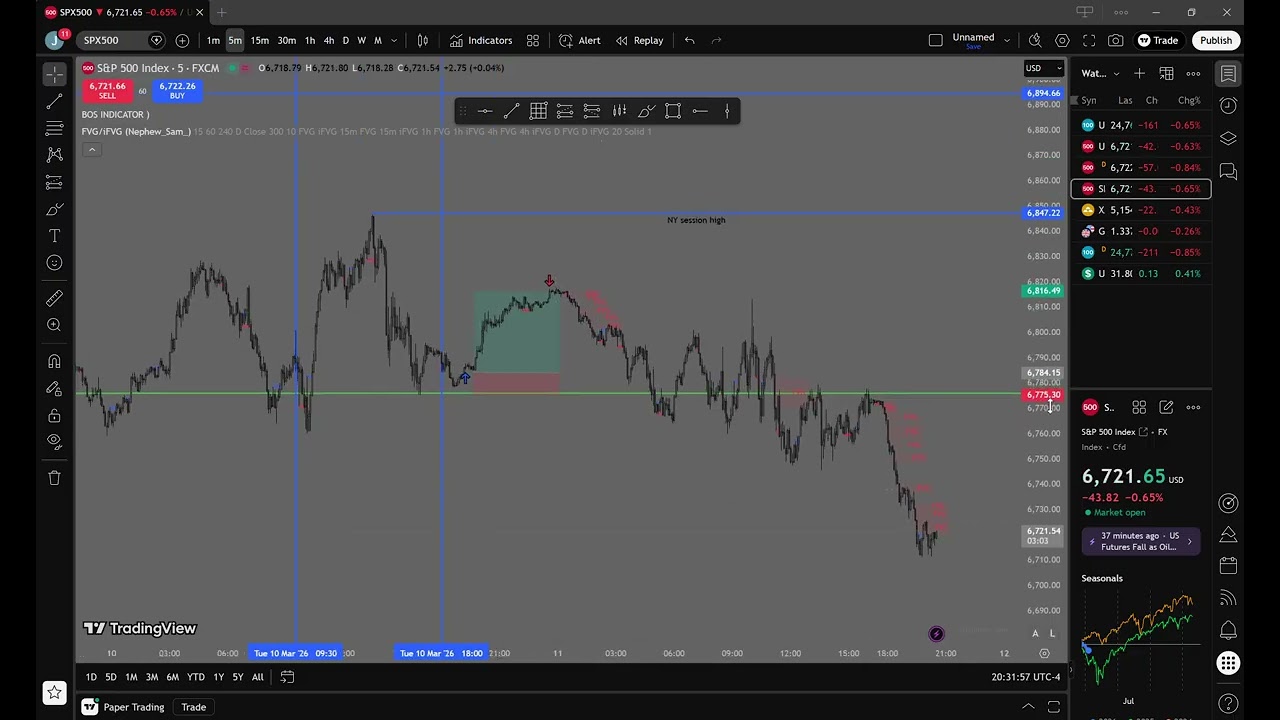The width and height of the screenshot is (1280, 720).
Task: Open the Fibonacci retracement tools
Action: (54, 128)
